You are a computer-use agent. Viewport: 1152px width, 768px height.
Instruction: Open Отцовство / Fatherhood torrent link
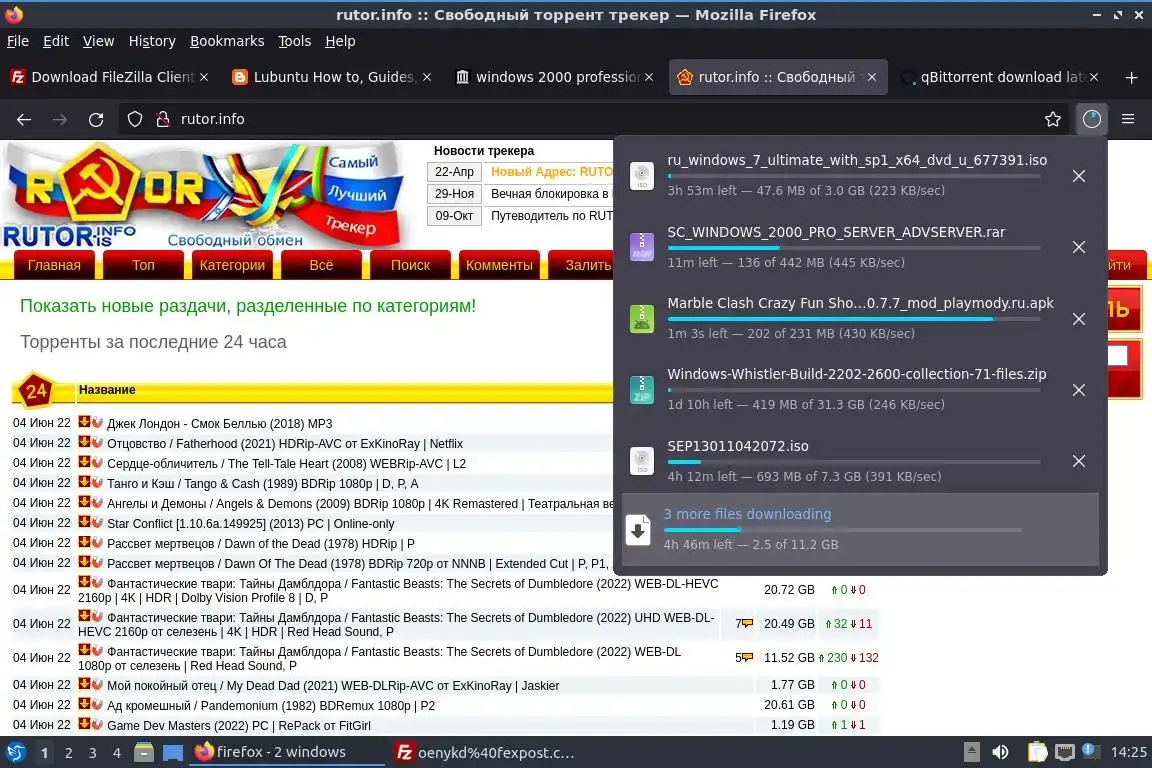[285, 444]
